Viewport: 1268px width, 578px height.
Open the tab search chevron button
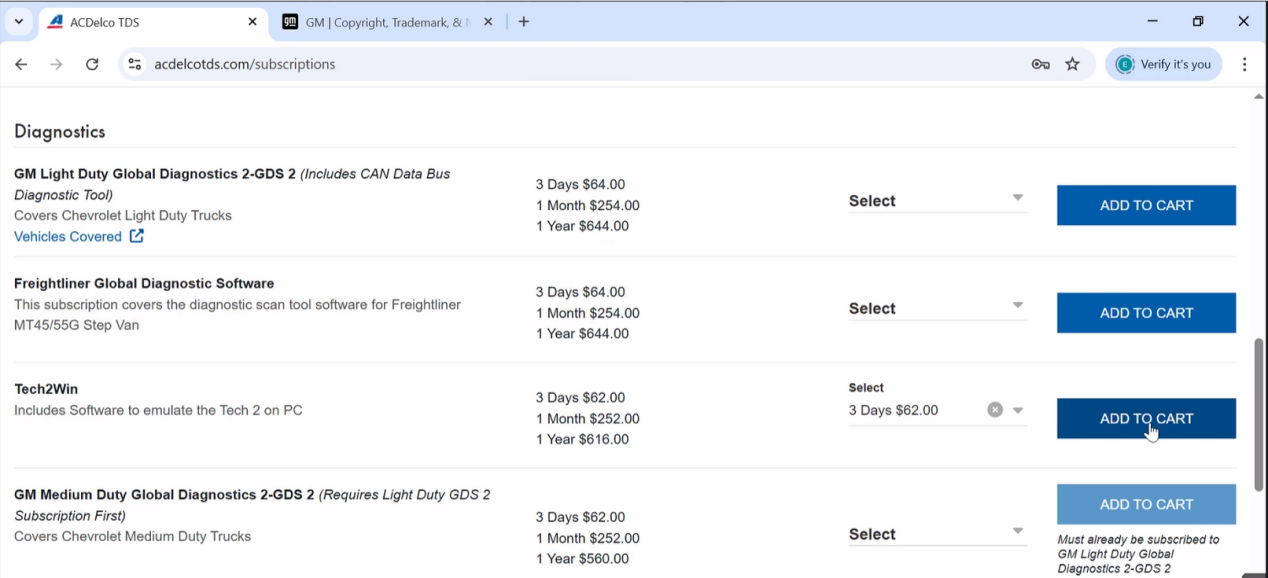[18, 21]
